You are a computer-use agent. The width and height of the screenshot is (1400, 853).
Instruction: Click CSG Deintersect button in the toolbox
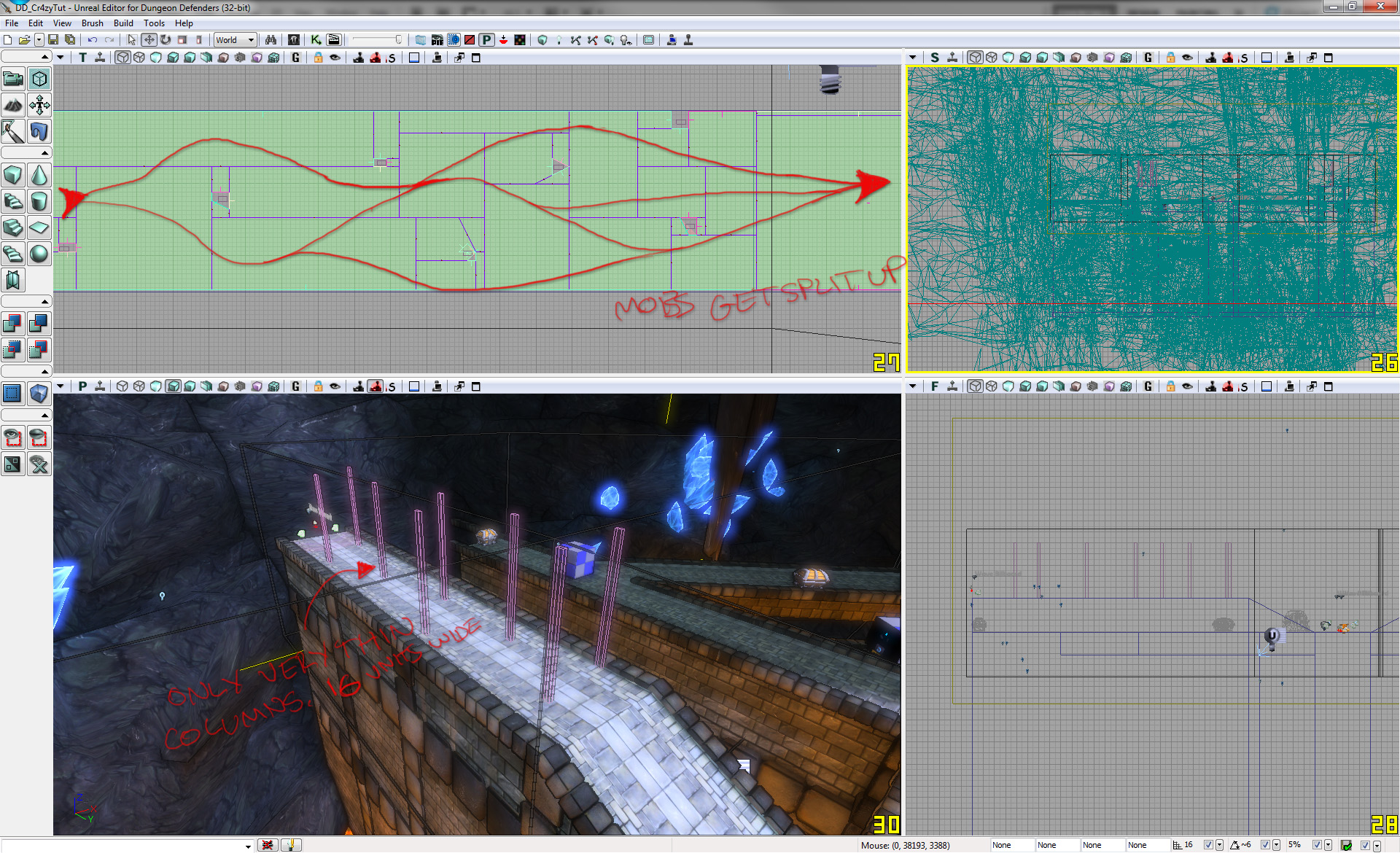pos(39,349)
